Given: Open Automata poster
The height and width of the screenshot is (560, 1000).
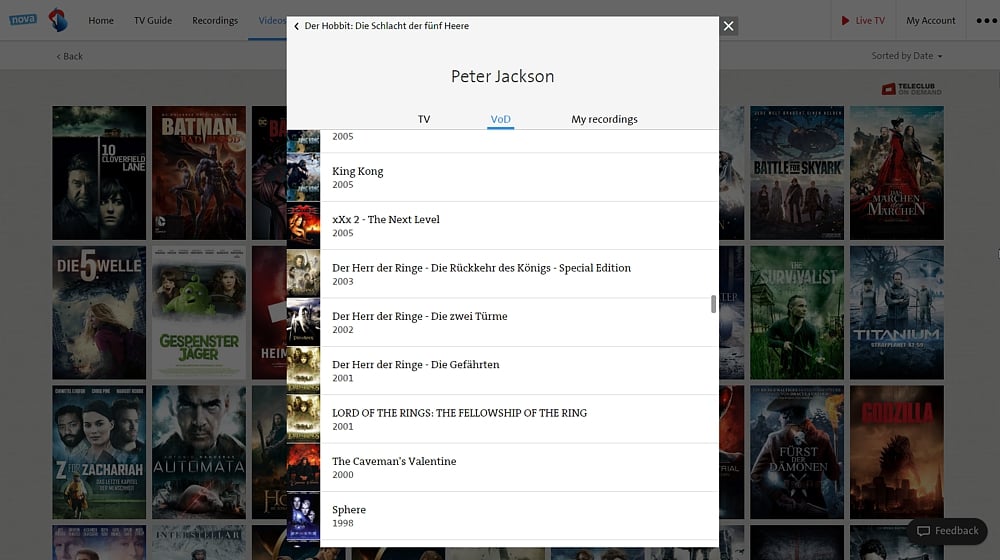Looking at the screenshot, I should (199, 452).
